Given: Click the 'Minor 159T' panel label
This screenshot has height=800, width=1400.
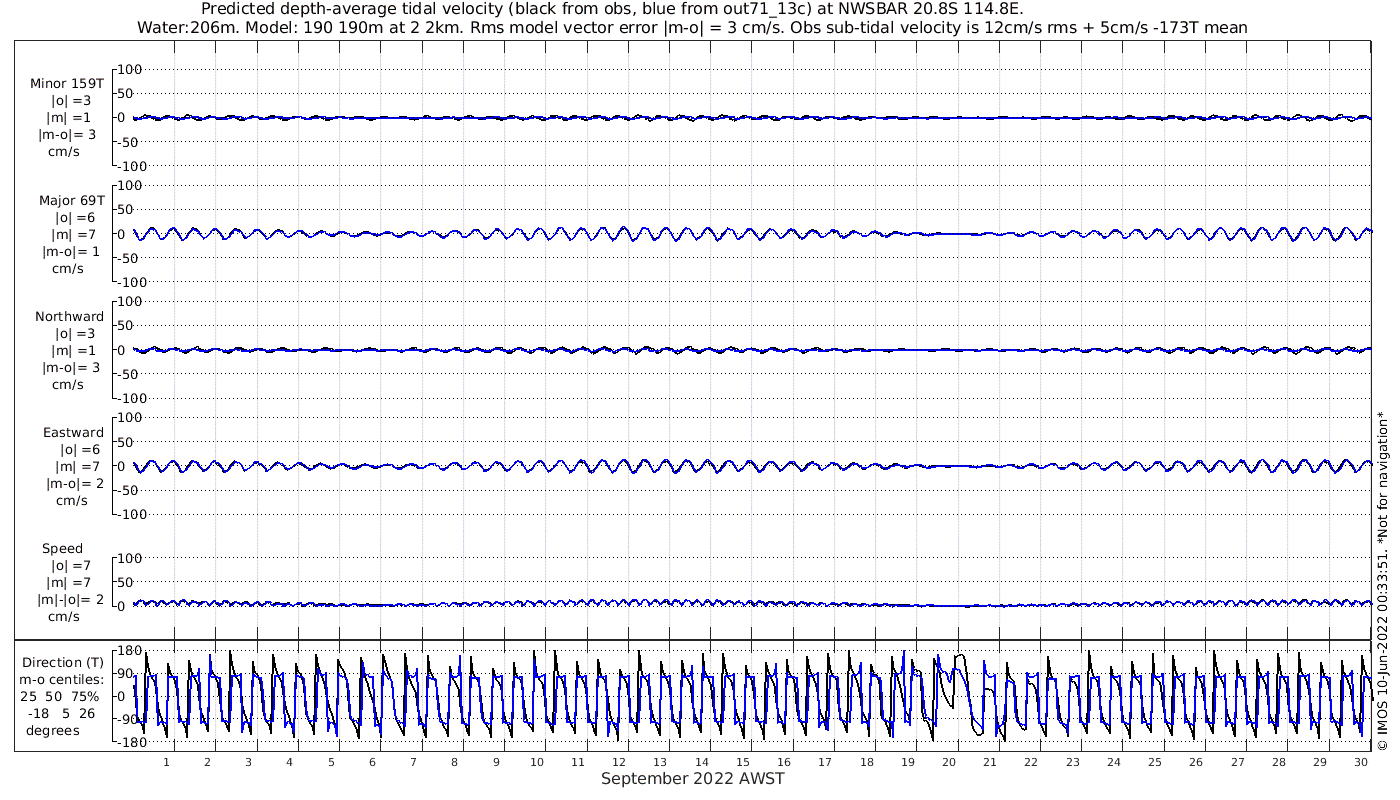Looking at the screenshot, I should [x=67, y=84].
